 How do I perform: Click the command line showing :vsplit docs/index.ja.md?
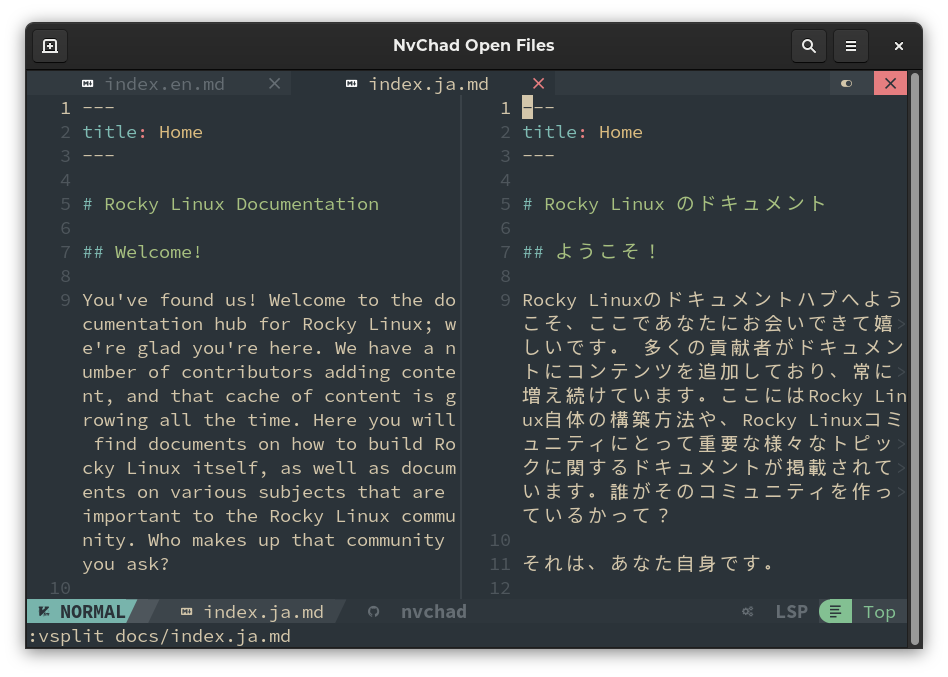tap(160, 636)
